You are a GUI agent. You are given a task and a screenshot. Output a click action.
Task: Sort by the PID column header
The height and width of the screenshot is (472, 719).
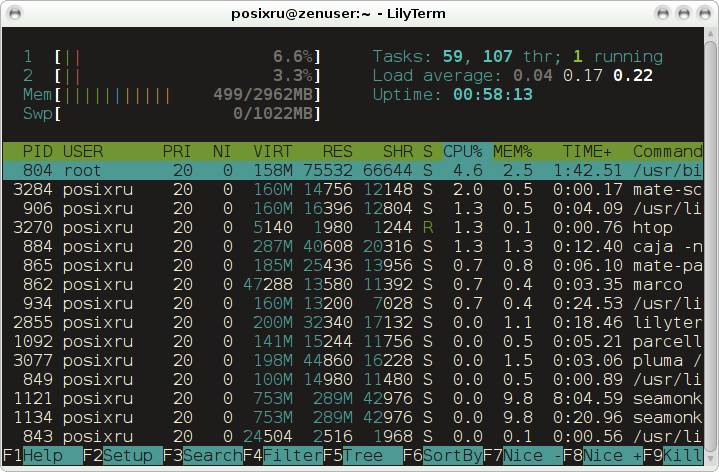tap(38, 151)
